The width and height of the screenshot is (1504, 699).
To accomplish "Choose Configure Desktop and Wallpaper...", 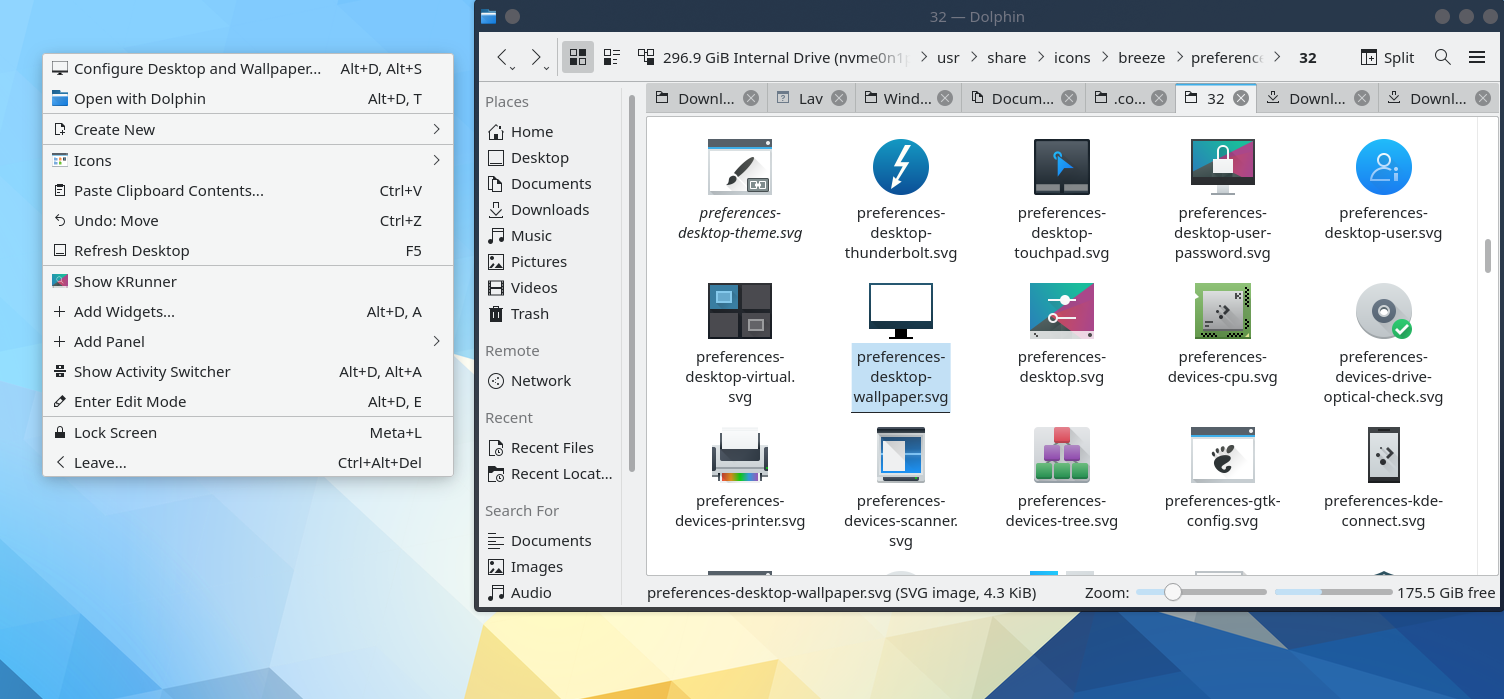I will click(x=248, y=69).
